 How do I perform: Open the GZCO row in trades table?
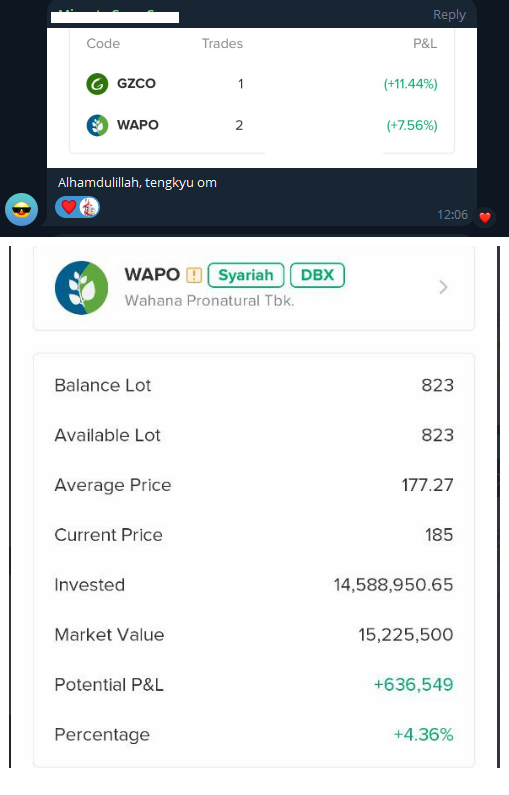click(x=262, y=84)
